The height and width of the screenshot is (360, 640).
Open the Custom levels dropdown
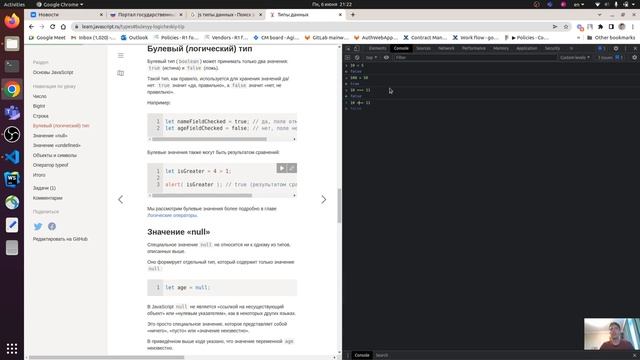coord(575,58)
